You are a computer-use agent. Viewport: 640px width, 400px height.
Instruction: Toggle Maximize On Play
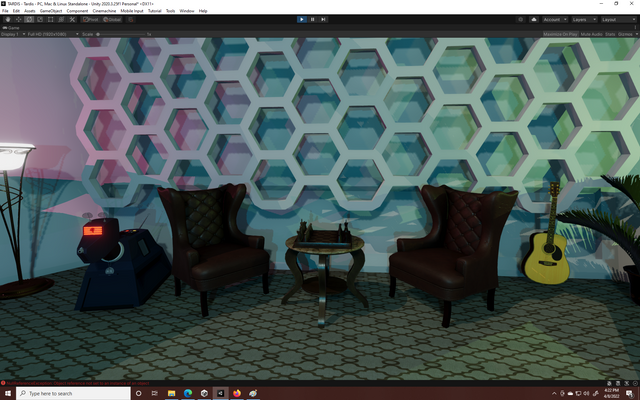tap(560, 34)
